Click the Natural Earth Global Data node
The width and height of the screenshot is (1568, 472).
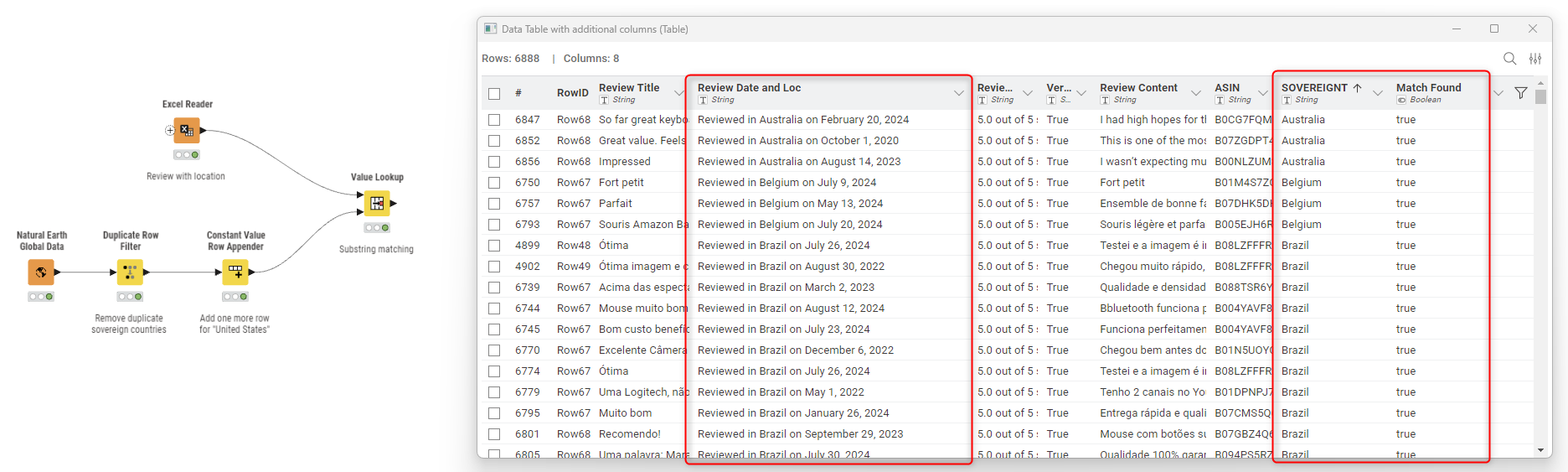[x=41, y=272]
